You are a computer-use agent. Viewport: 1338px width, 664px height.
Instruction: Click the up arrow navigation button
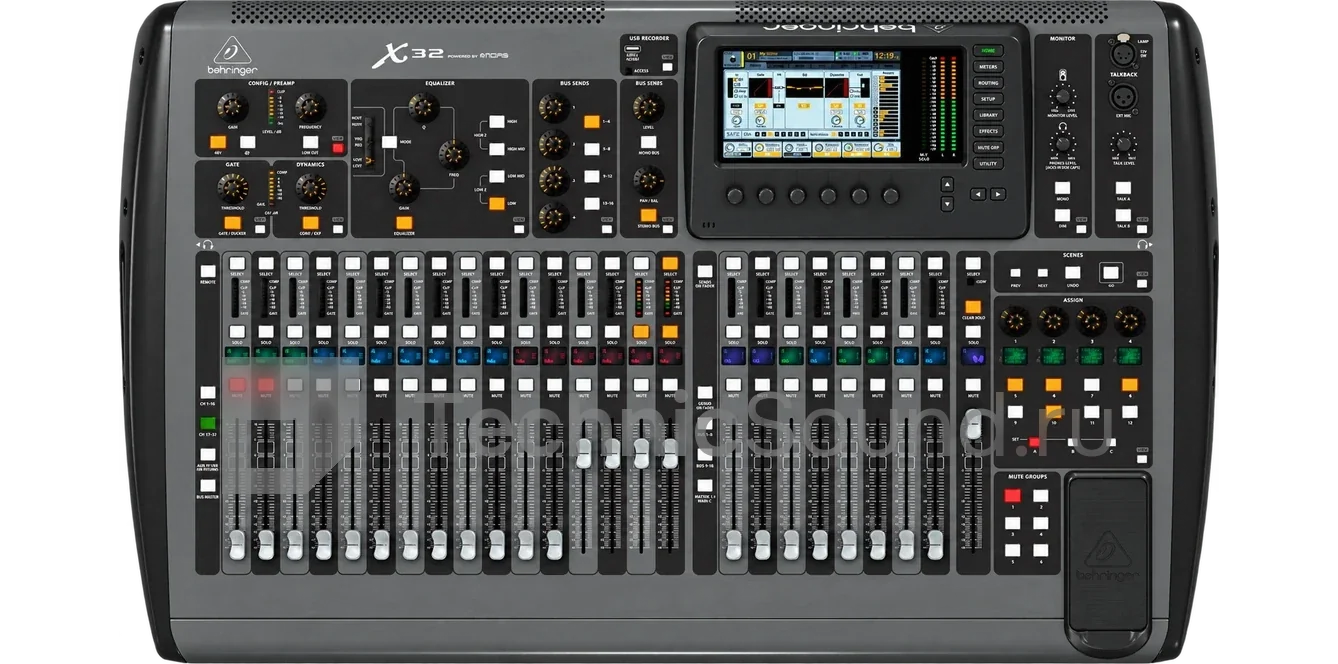pyautogui.click(x=946, y=183)
